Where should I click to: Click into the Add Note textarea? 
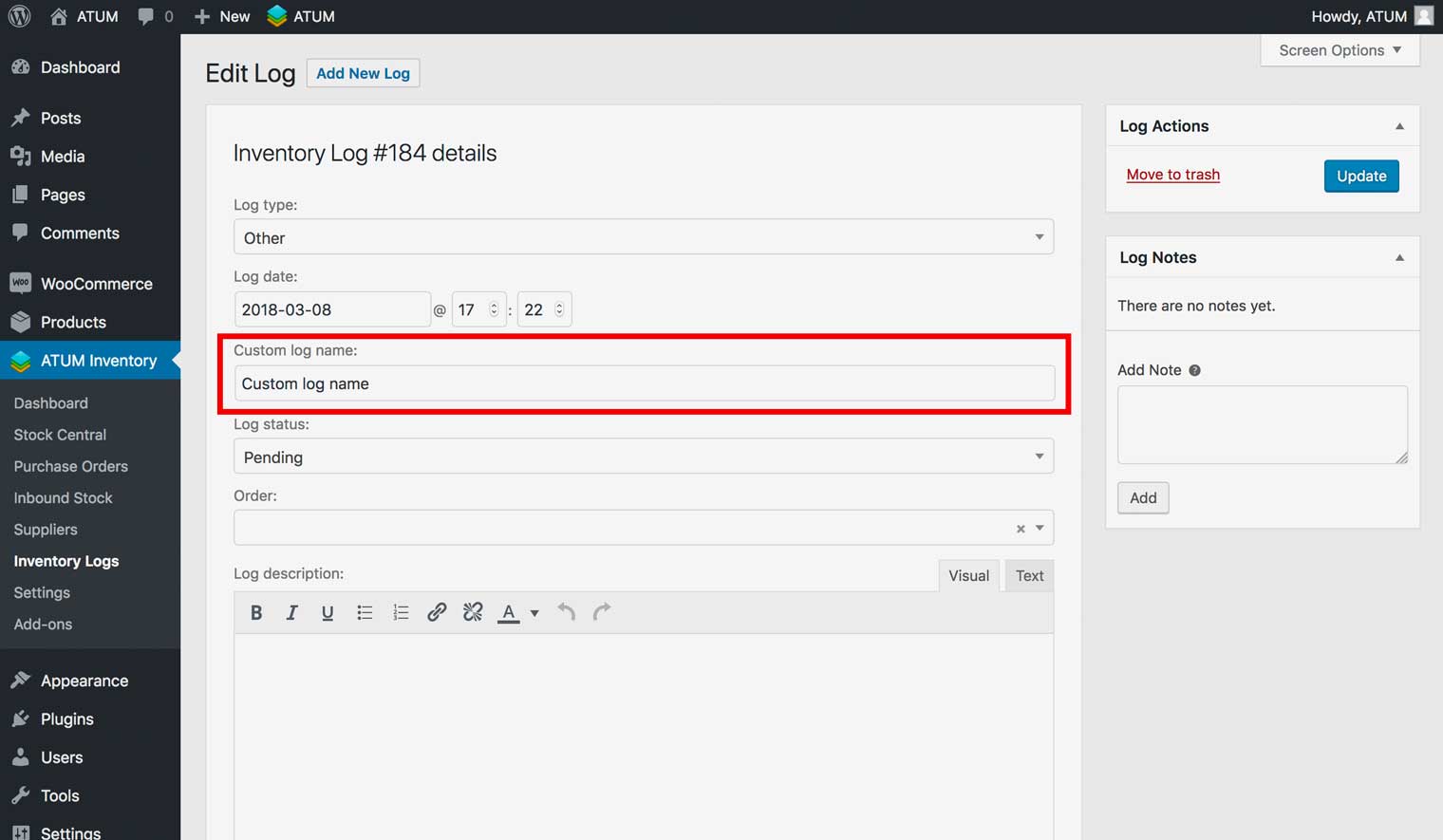(x=1263, y=424)
